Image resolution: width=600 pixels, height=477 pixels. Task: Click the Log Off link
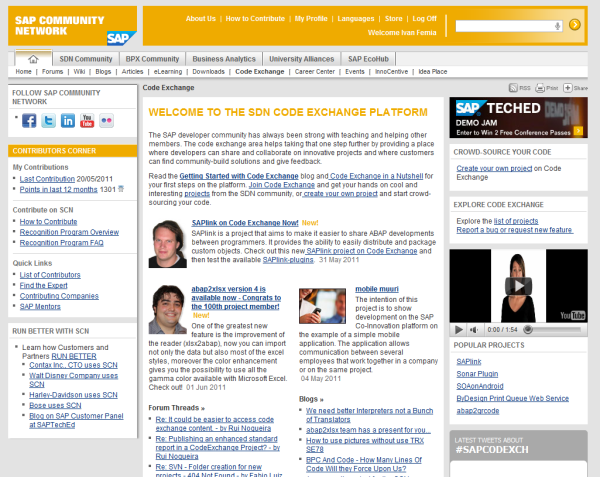[424, 18]
